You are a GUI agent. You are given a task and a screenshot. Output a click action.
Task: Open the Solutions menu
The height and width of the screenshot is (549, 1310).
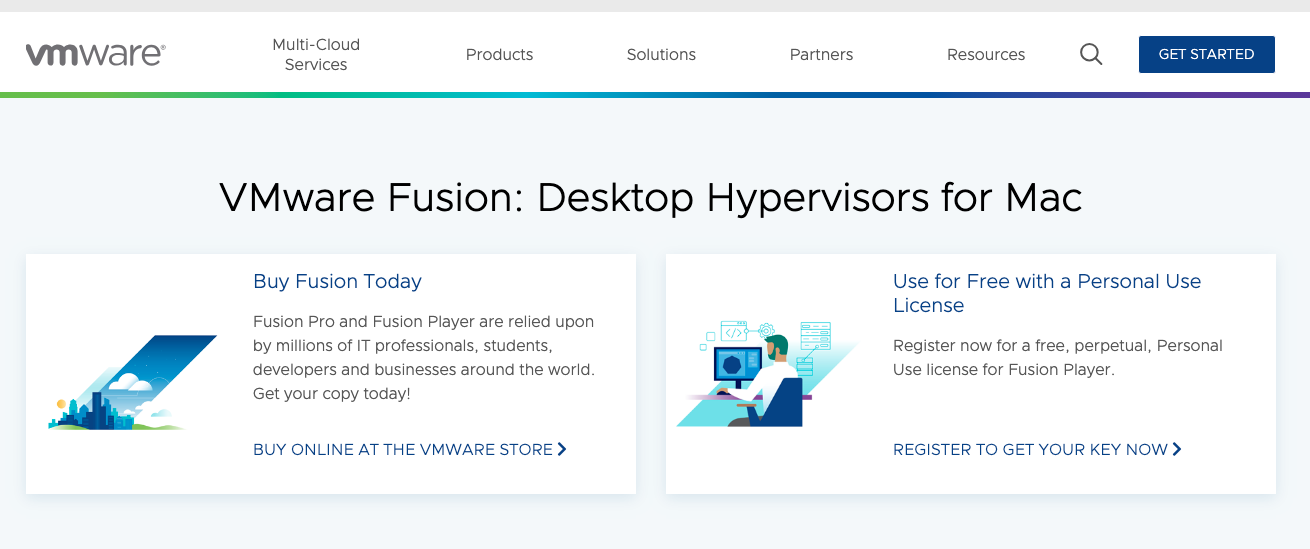pyautogui.click(x=661, y=54)
